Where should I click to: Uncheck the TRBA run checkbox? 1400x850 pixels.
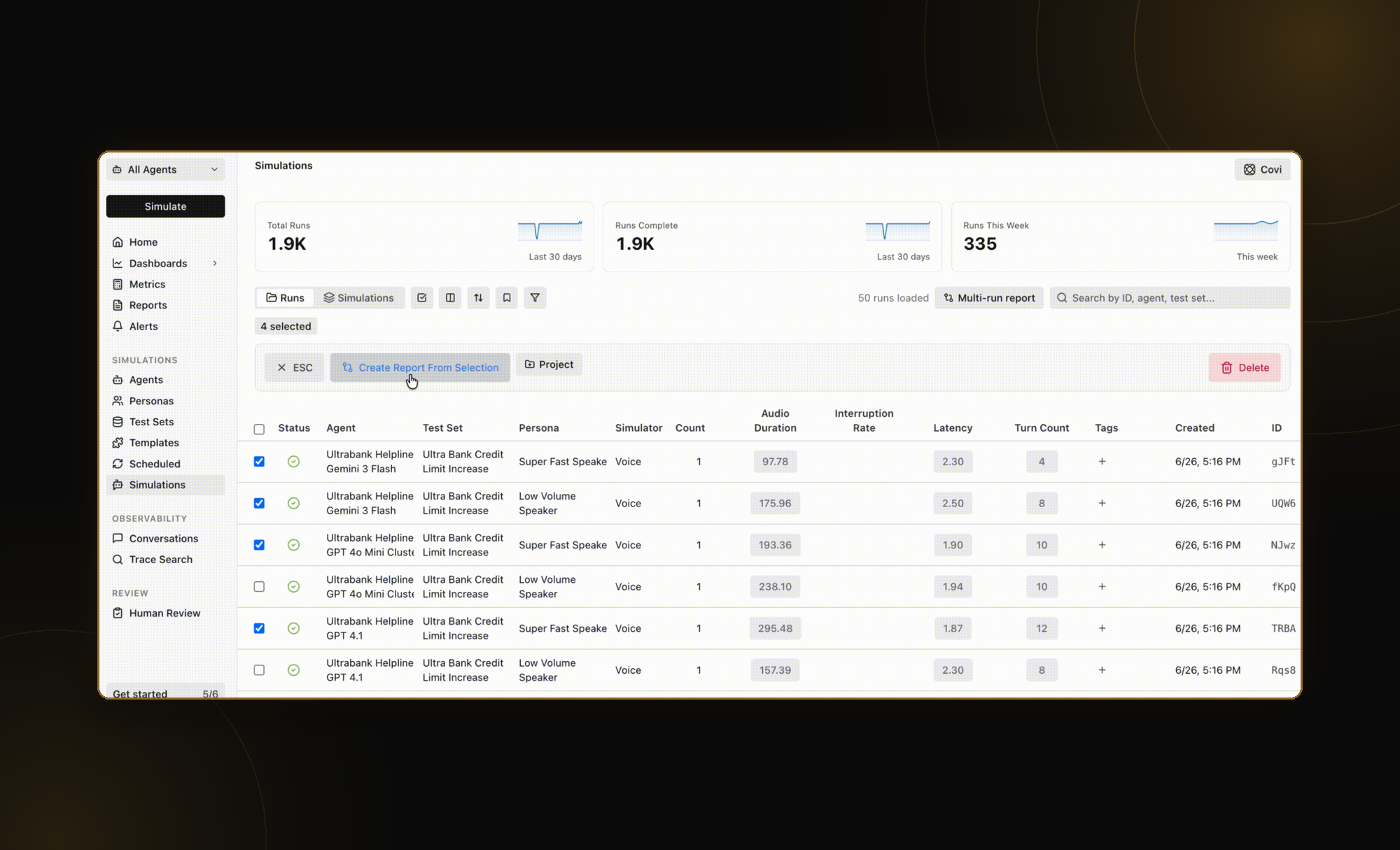click(259, 628)
